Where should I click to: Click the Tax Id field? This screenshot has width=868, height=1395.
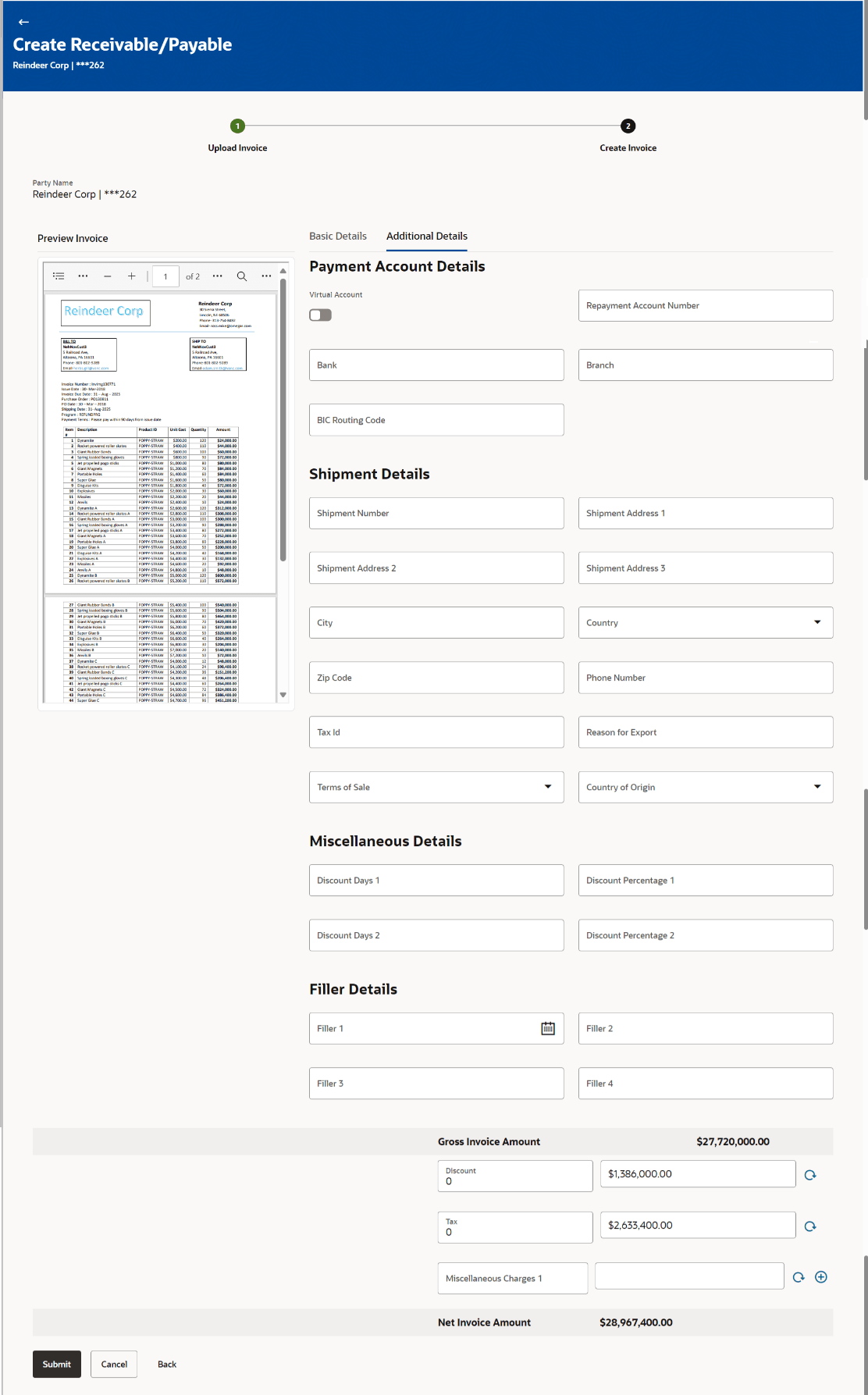(x=436, y=732)
